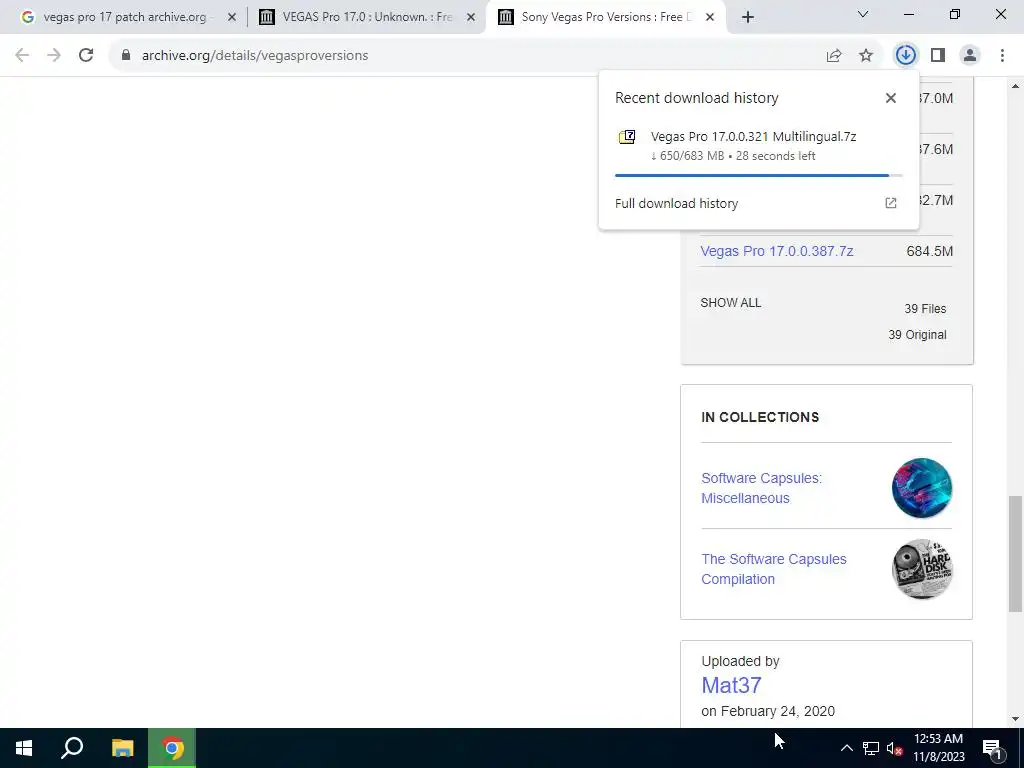Click the Vegas Pro 17.0.0.321 Multilingual.7z file icon
1024x768 pixels.
pos(627,136)
